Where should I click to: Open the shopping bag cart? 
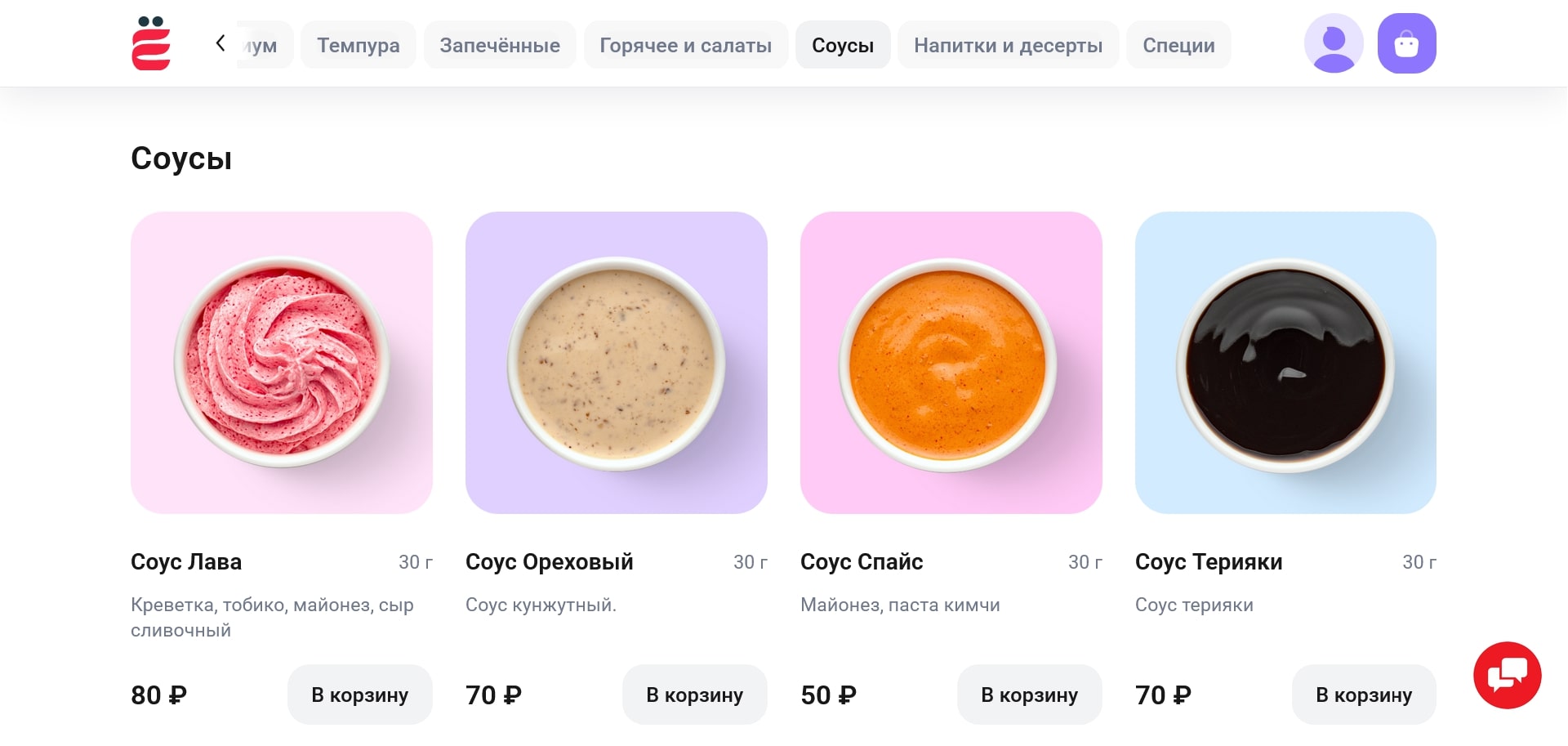(x=1406, y=44)
